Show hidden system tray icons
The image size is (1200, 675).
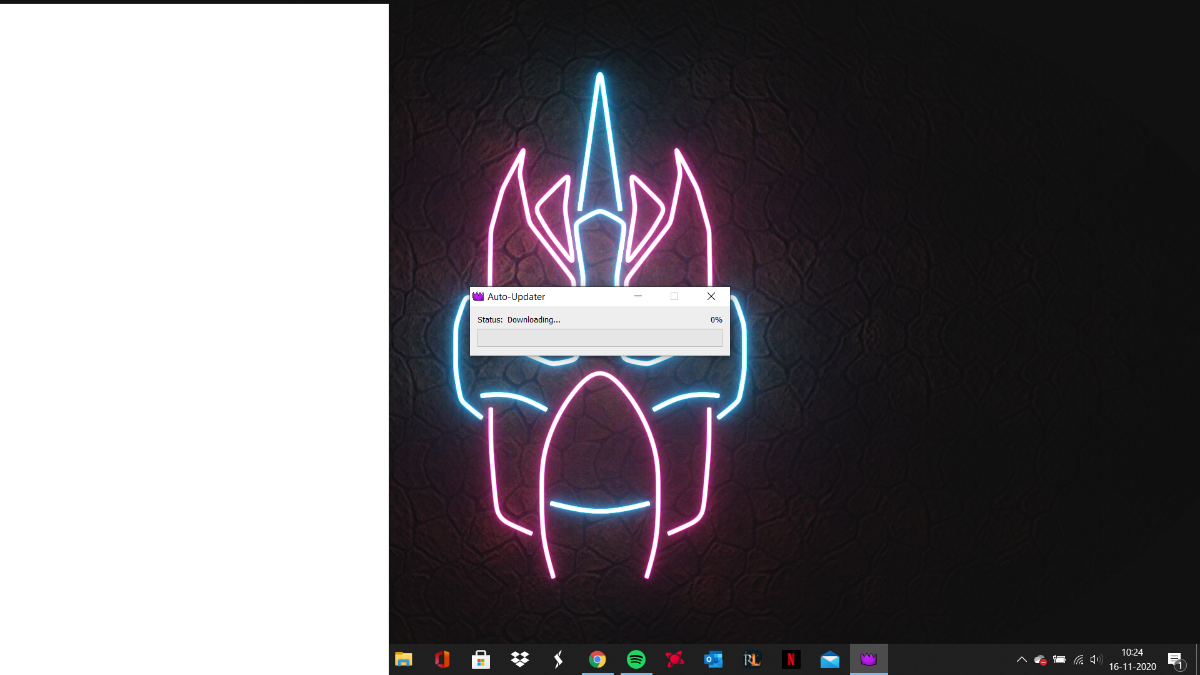coord(1021,660)
